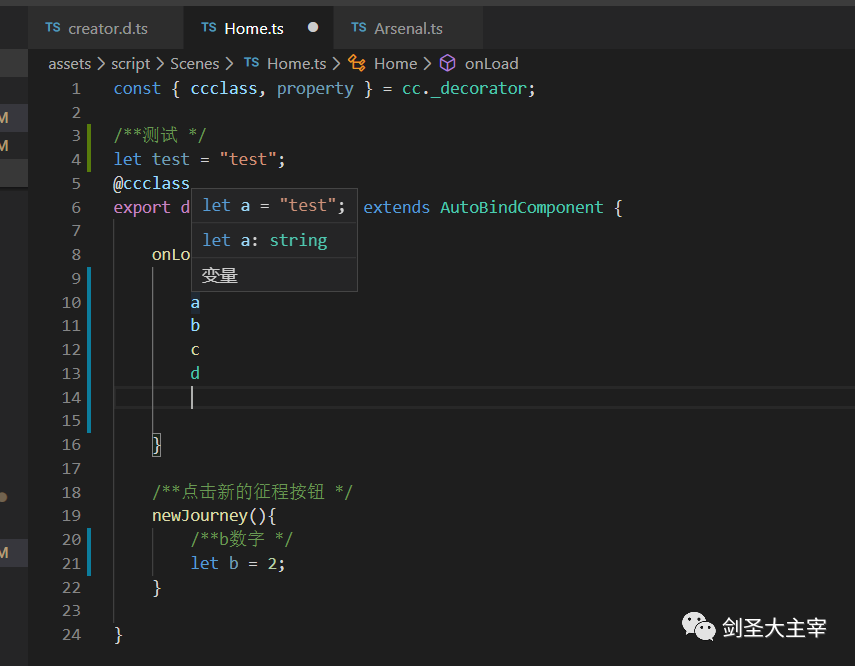Click 'let a = "test";' in hover tooltip

pyautogui.click(x=274, y=206)
